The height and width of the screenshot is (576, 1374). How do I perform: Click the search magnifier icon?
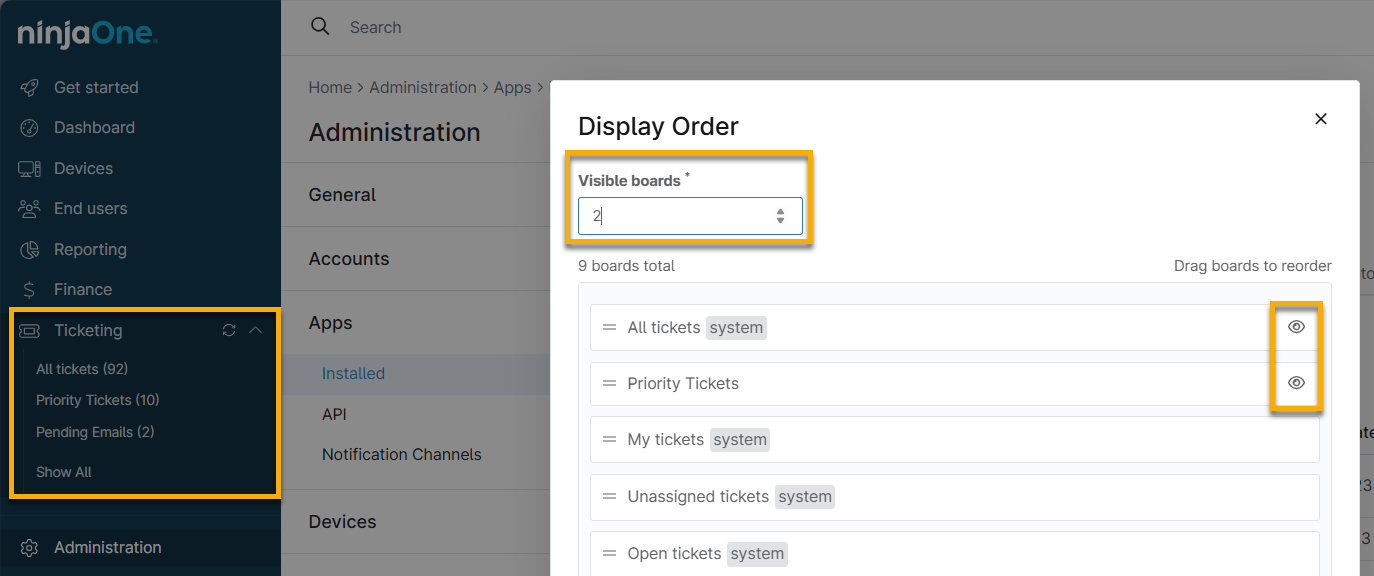tap(320, 27)
